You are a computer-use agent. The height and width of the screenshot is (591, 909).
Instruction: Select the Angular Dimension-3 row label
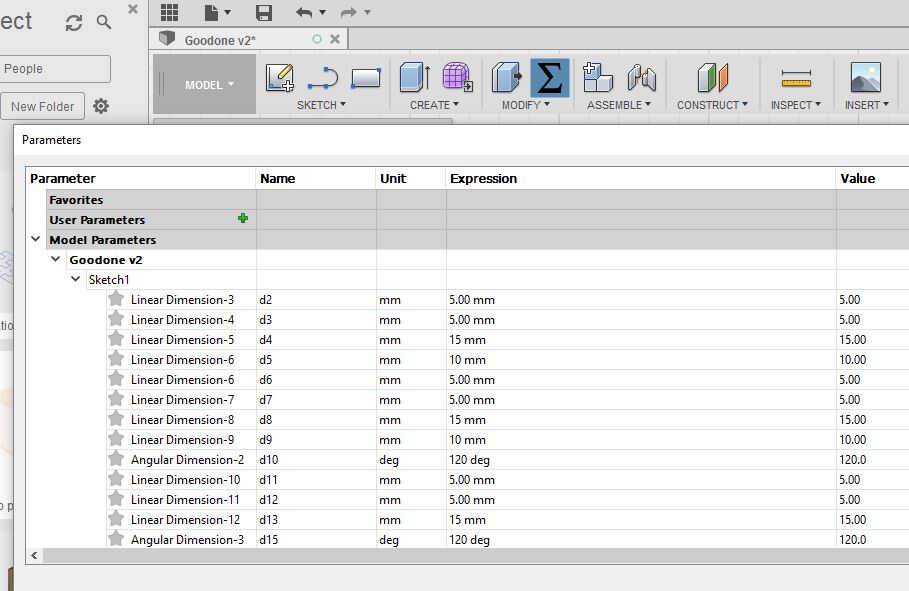pyautogui.click(x=187, y=539)
